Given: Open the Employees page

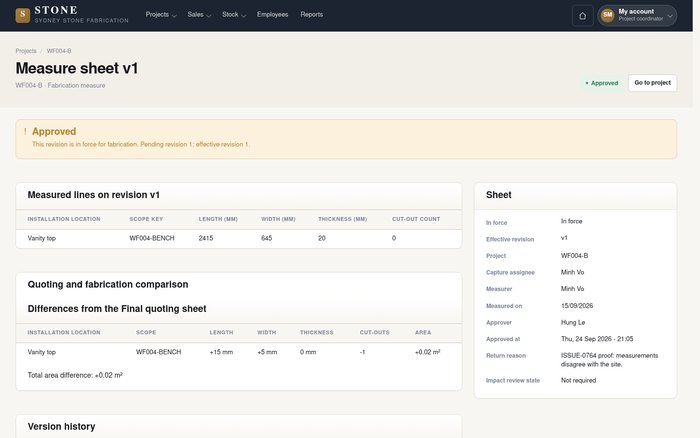Looking at the screenshot, I should (x=272, y=14).
